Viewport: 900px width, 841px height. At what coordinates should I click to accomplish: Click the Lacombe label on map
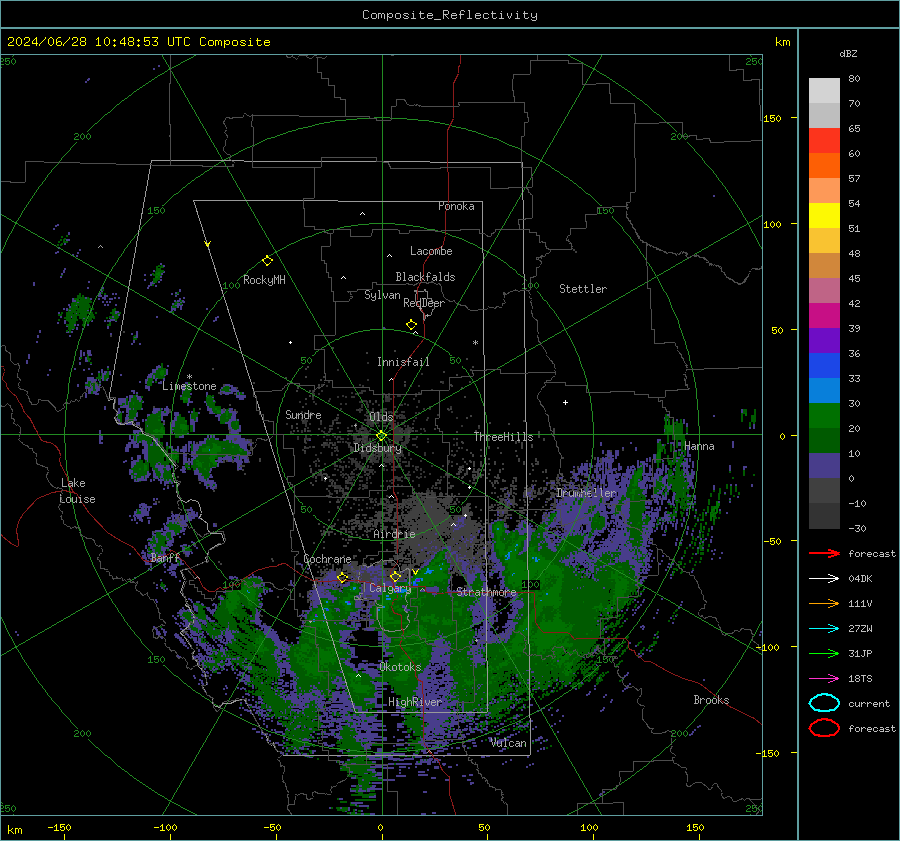click(x=431, y=251)
